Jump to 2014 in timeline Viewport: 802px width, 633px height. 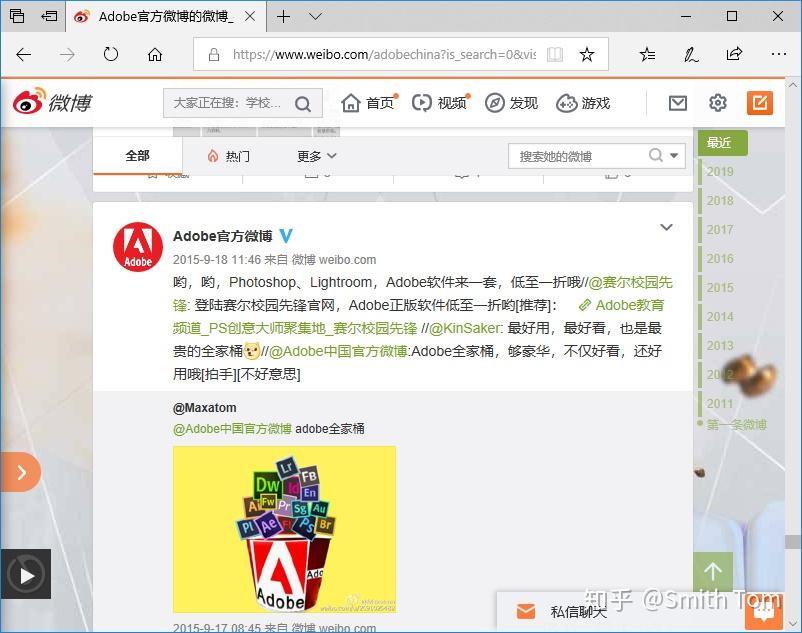point(720,316)
